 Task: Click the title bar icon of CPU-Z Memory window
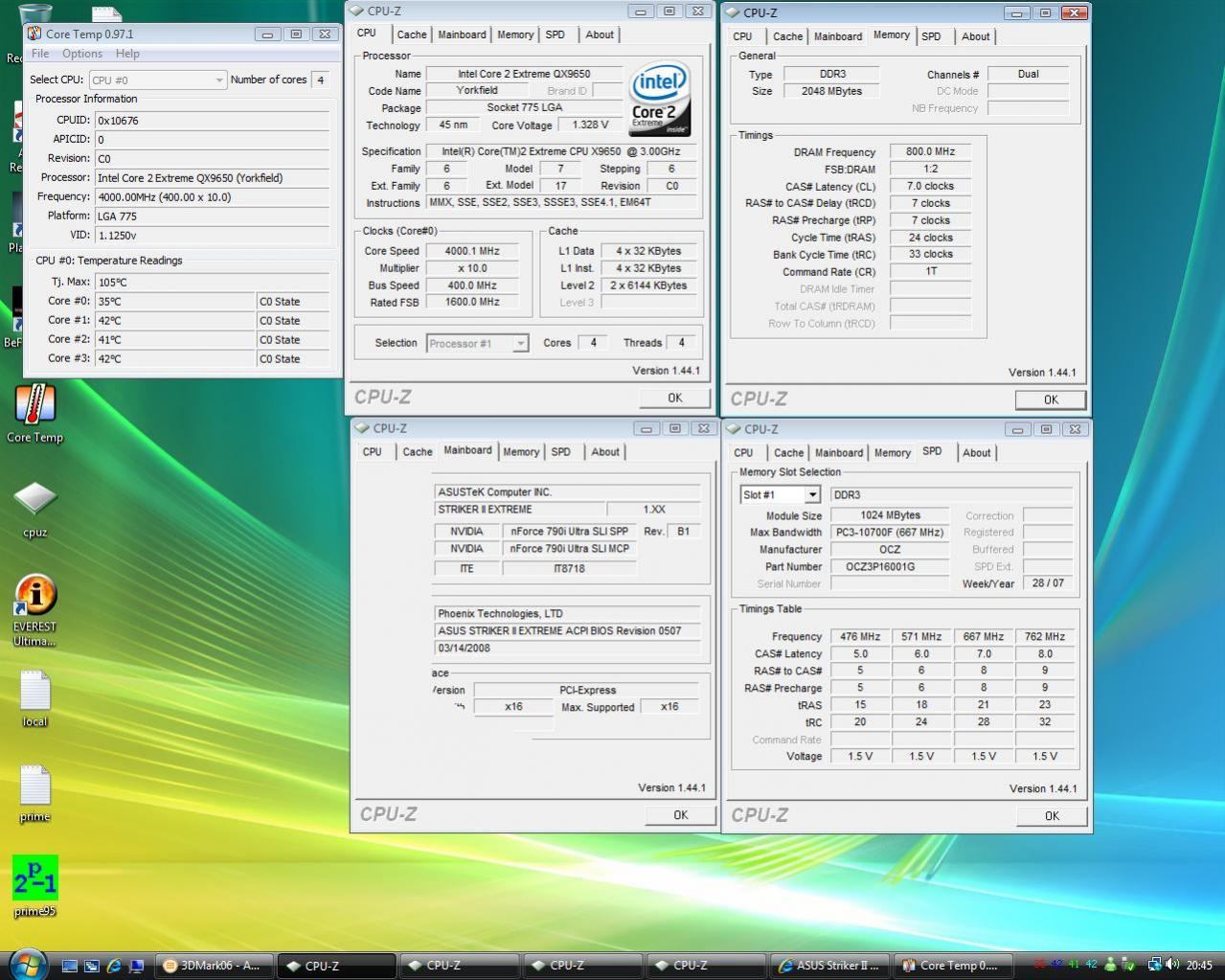pyautogui.click(x=734, y=12)
